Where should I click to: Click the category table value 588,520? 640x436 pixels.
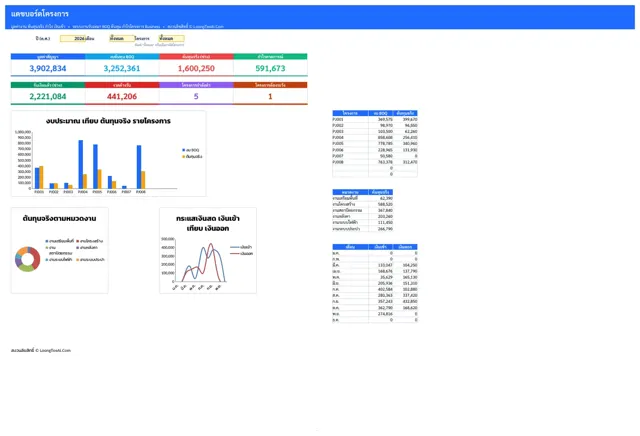tap(385, 204)
